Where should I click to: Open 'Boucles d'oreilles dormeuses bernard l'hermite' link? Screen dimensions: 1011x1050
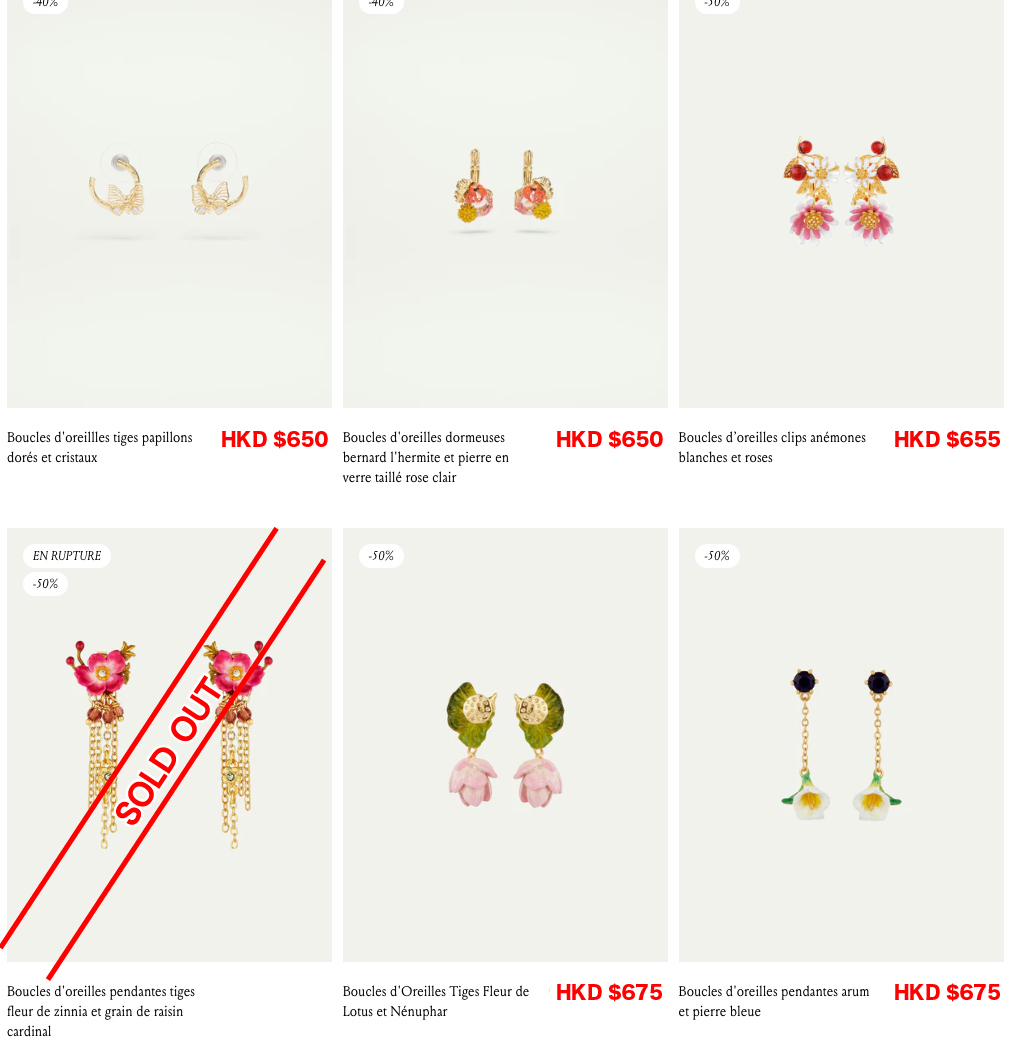(426, 457)
